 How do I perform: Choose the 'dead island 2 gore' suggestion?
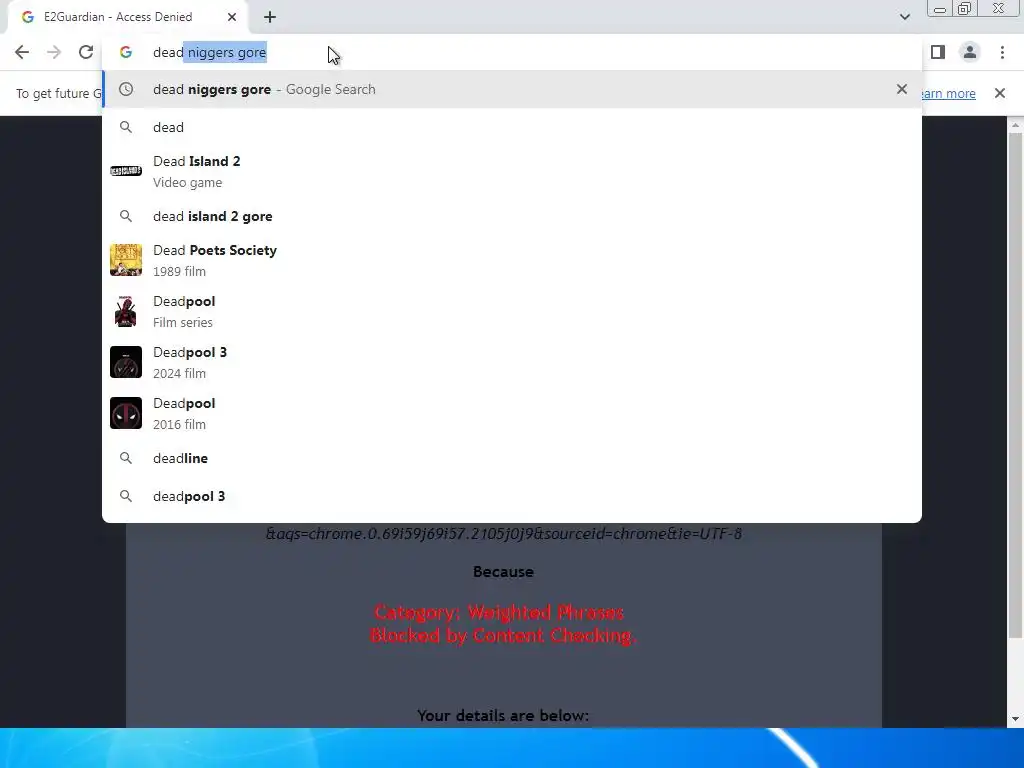512,216
